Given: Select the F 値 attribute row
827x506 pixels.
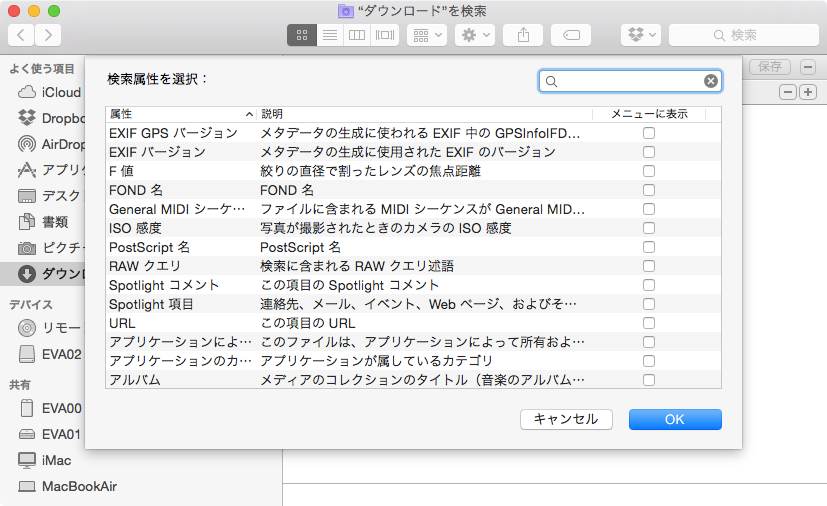Looking at the screenshot, I should click(x=414, y=171).
